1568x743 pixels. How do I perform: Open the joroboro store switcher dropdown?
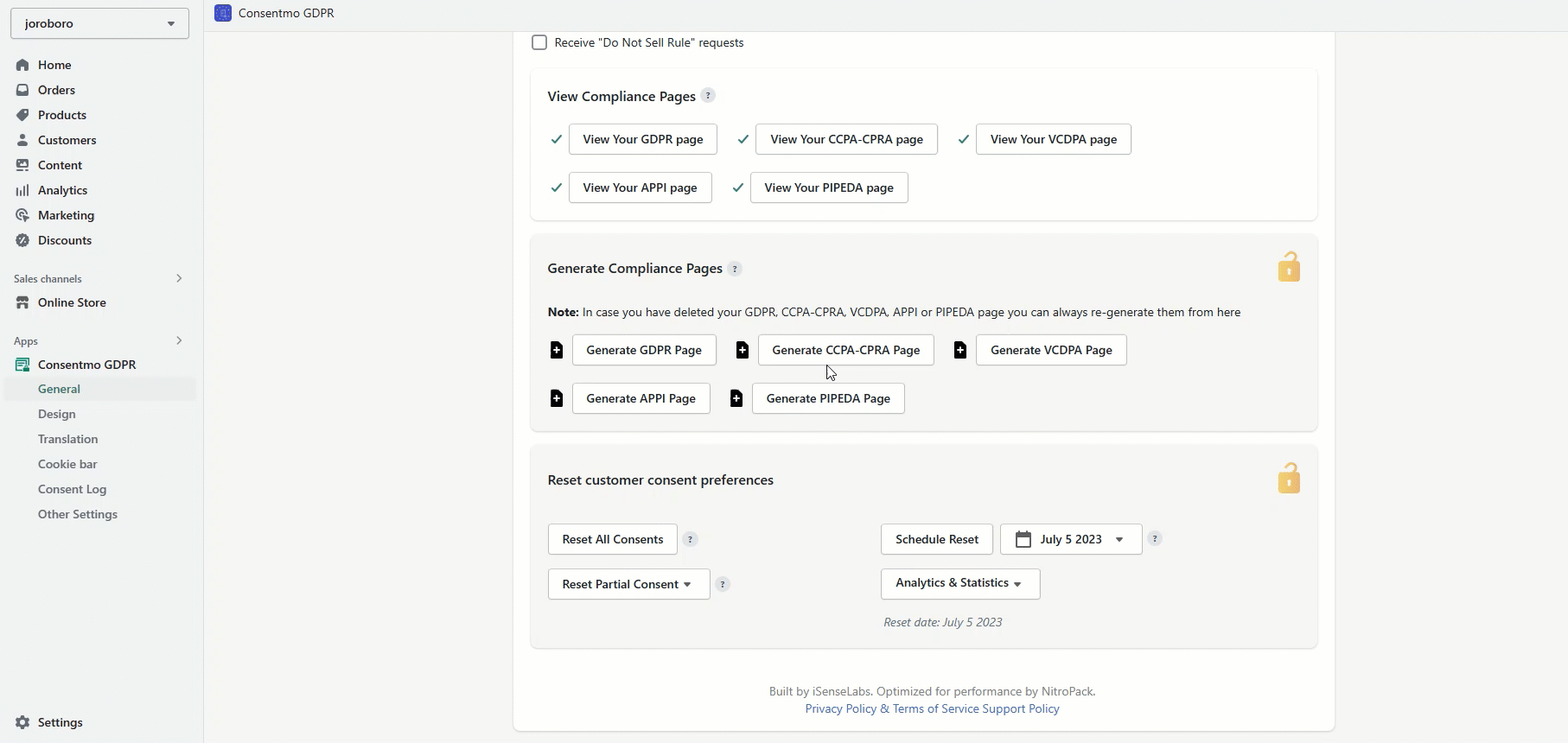click(99, 23)
